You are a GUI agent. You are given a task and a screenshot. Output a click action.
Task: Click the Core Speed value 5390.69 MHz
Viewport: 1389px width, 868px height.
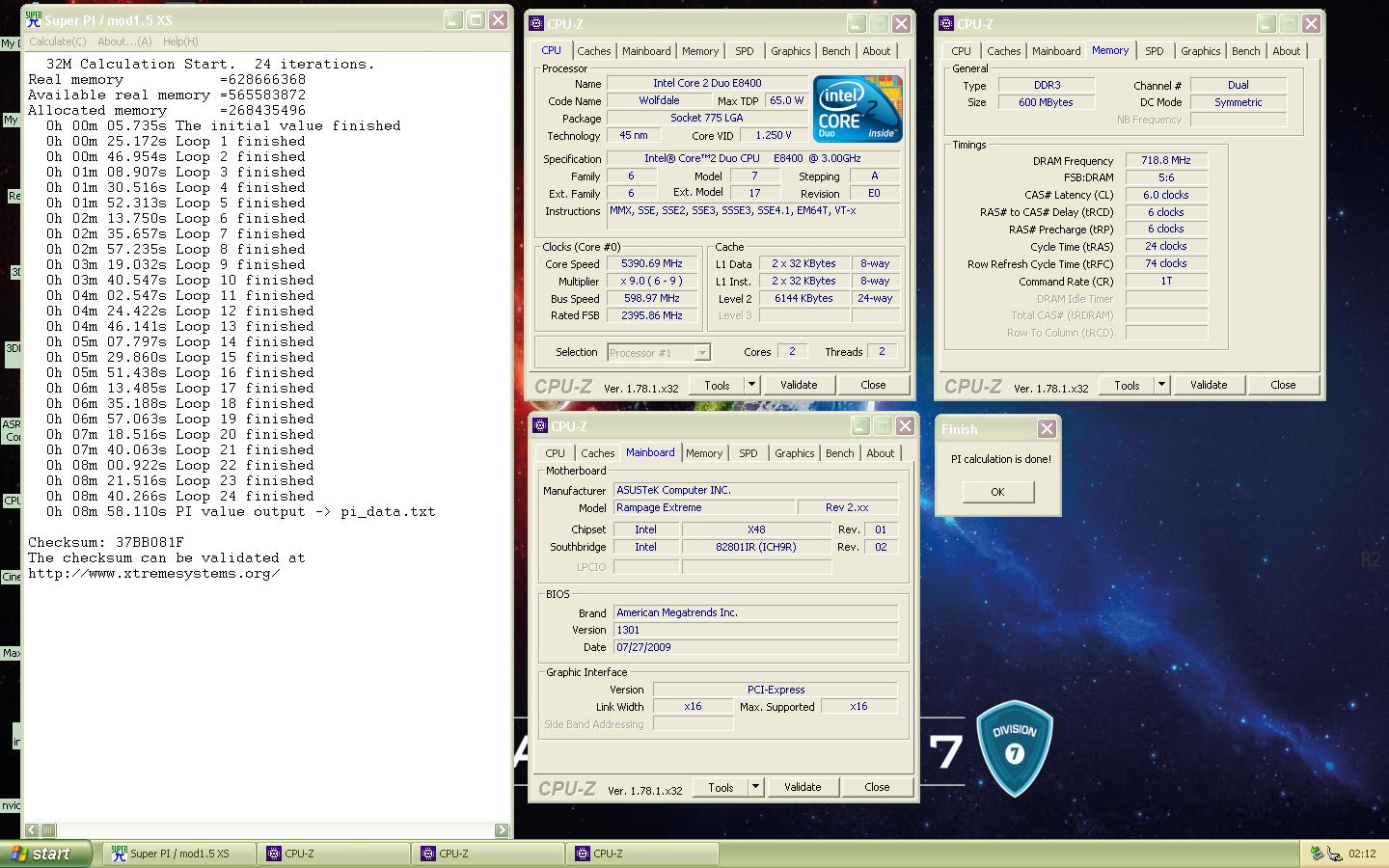click(652, 263)
